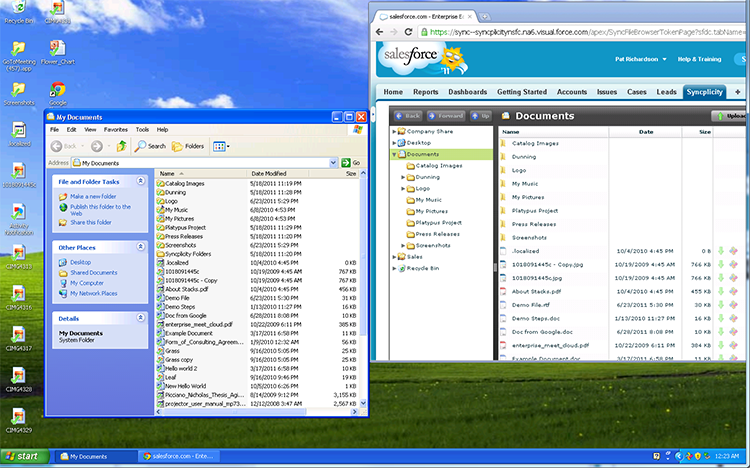Launch Google Chrome from the desktop
750x468 pixels.
pyautogui.click(x=57, y=93)
